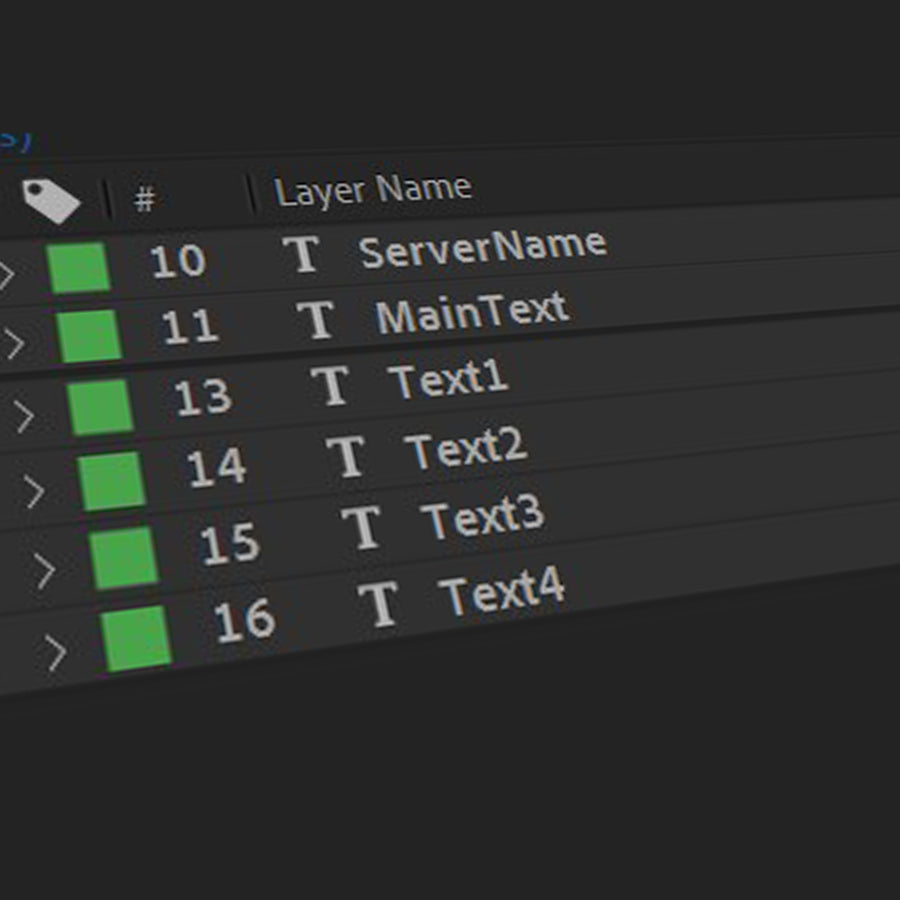Select the MainText layer name

click(x=472, y=313)
